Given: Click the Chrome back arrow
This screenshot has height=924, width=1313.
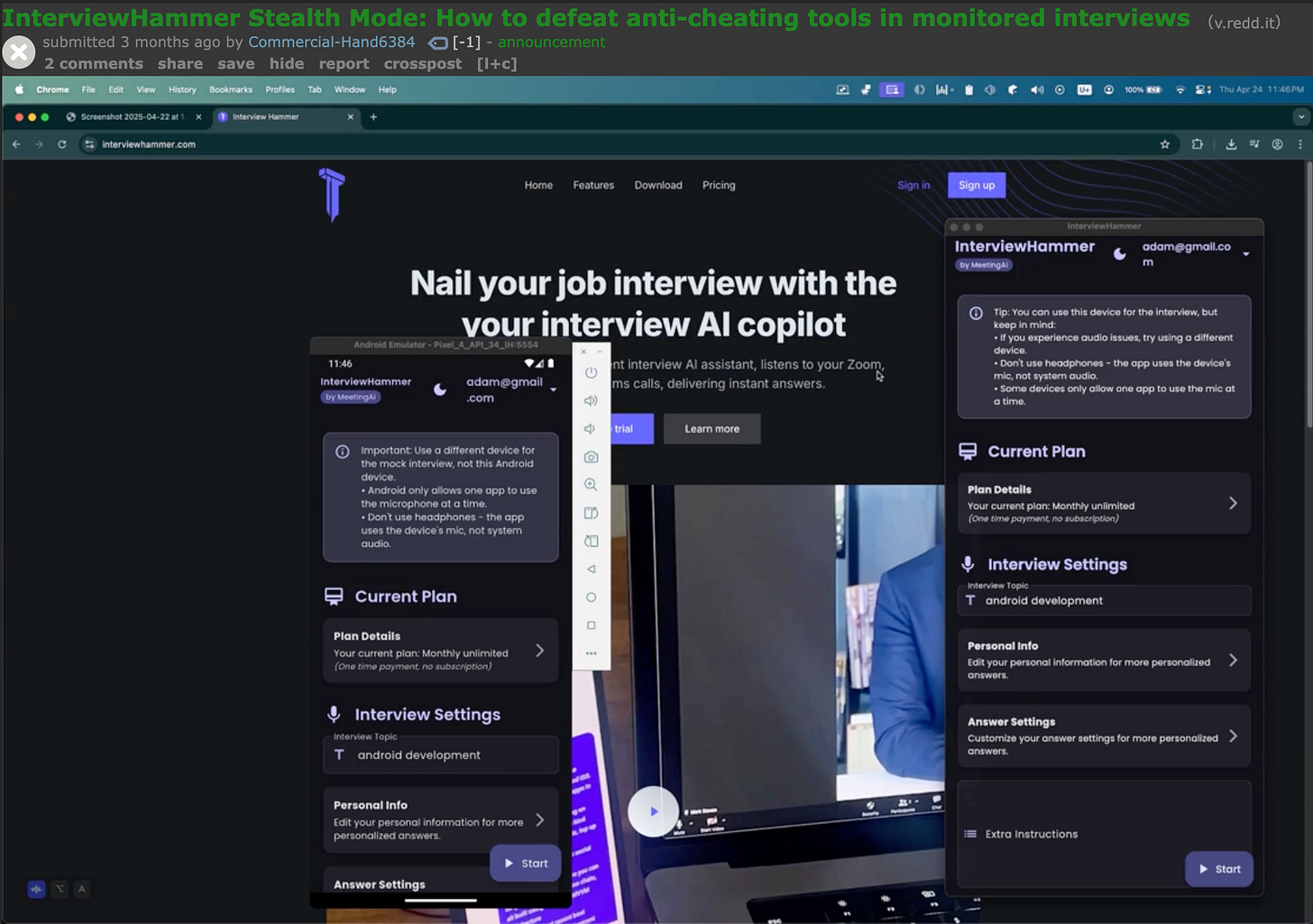Looking at the screenshot, I should tap(16, 144).
